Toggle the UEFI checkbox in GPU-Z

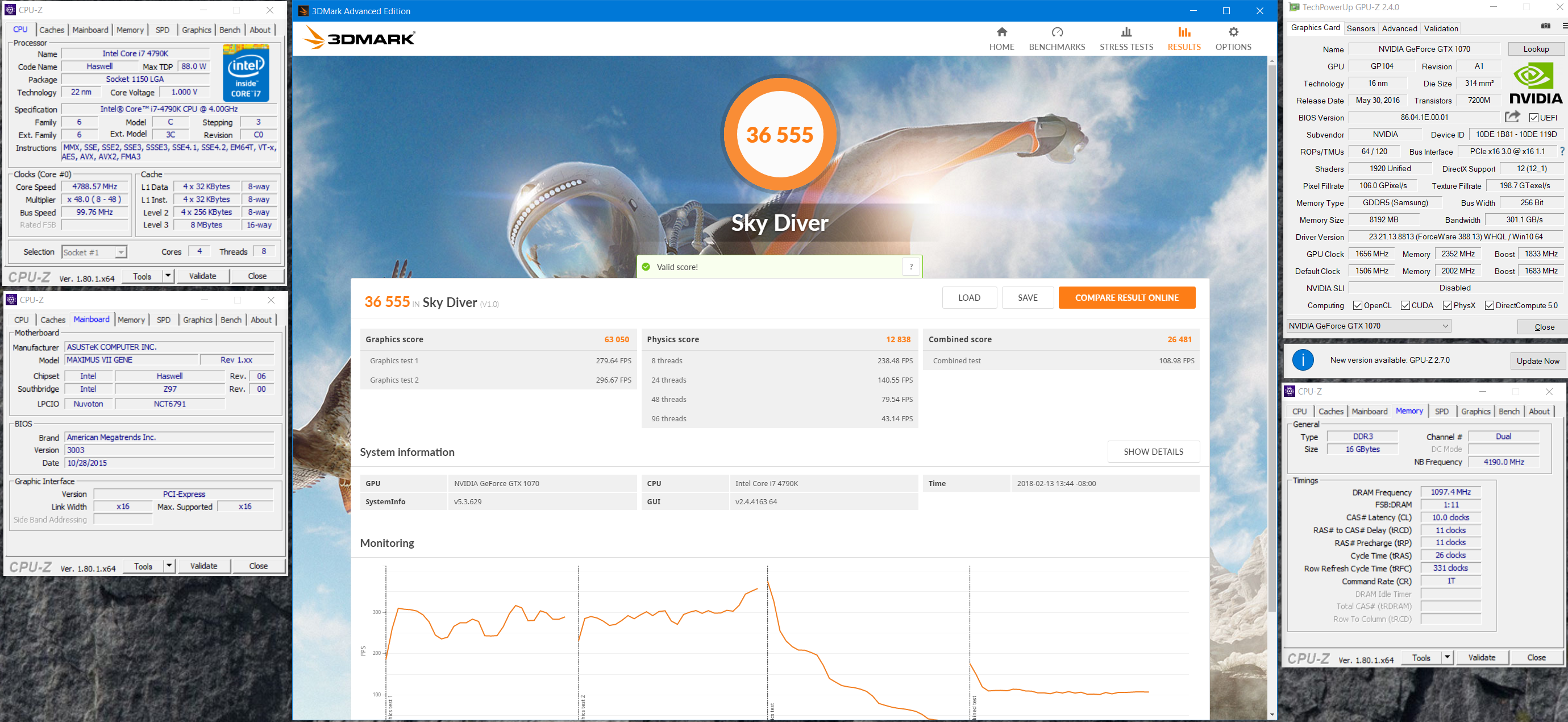(1533, 118)
